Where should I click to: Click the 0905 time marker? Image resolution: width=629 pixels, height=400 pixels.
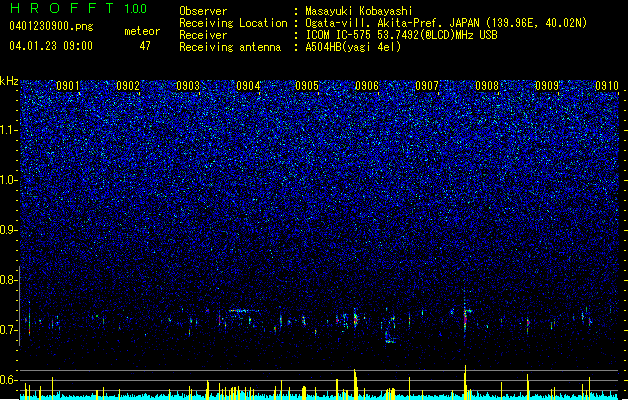click(x=307, y=86)
